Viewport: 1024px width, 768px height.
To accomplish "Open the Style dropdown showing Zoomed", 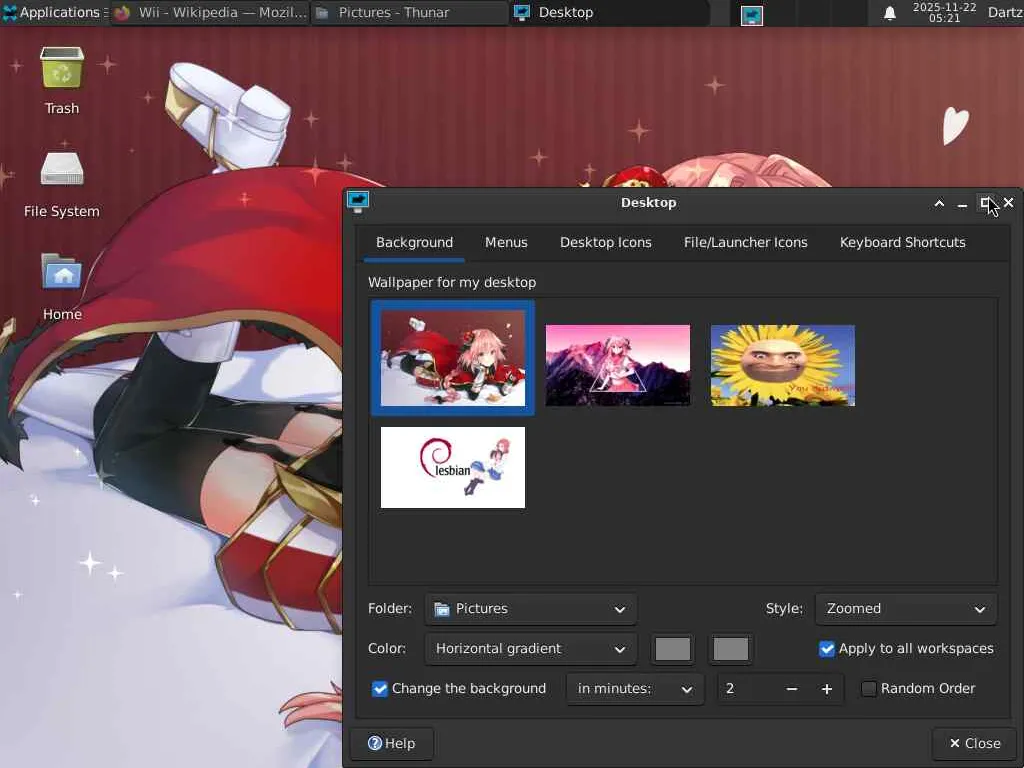I will click(x=906, y=609).
